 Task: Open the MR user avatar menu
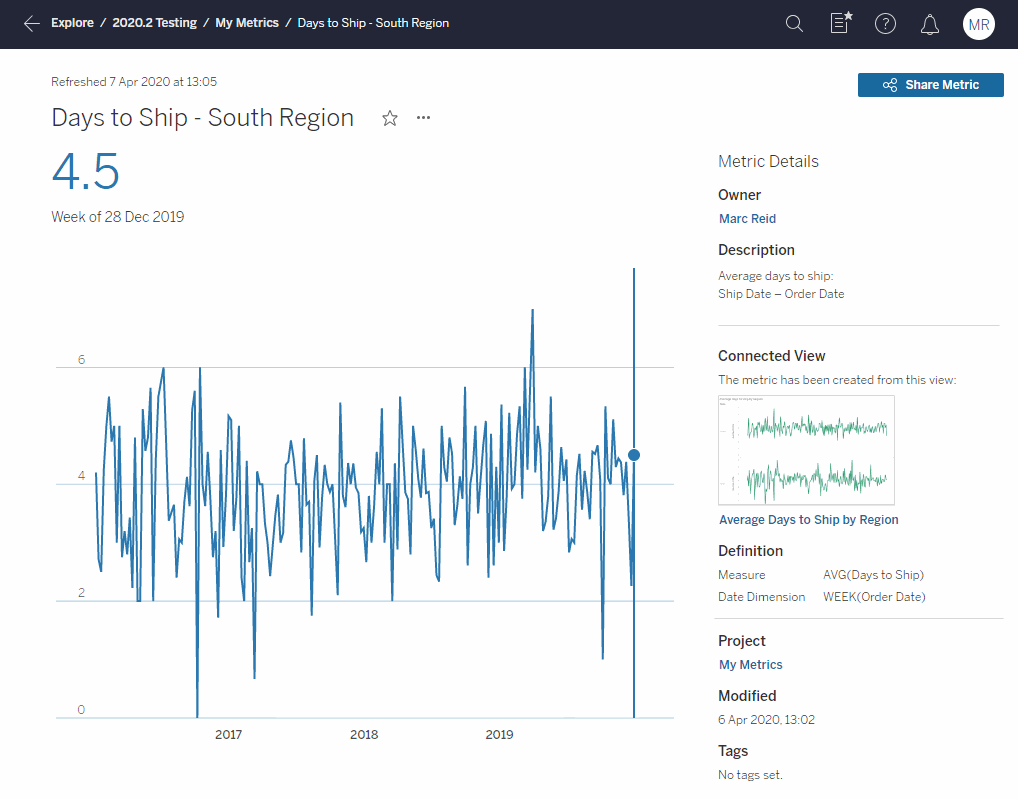coord(978,24)
